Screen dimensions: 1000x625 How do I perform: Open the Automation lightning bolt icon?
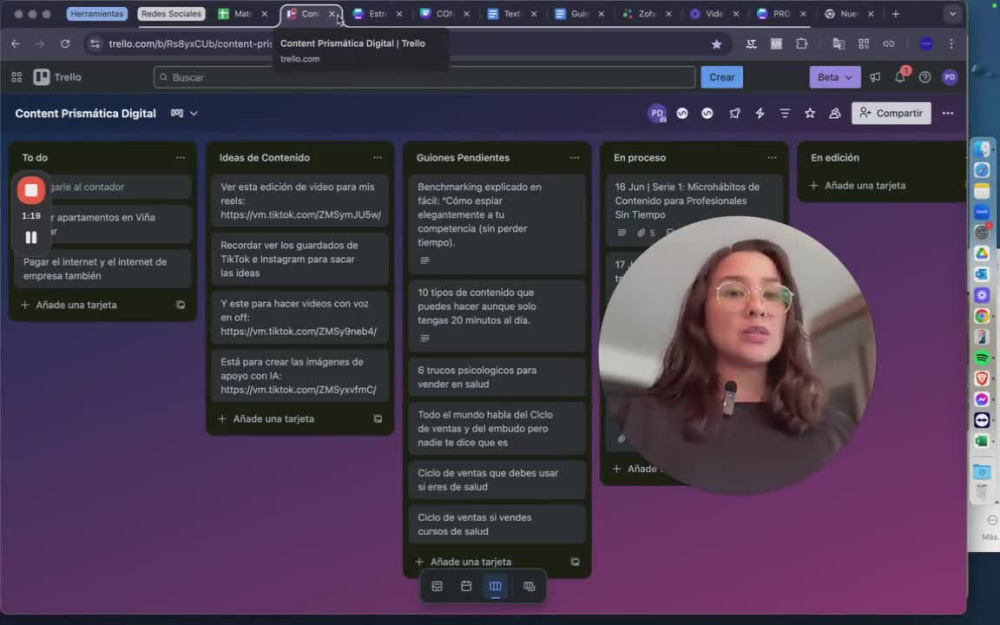coord(760,114)
